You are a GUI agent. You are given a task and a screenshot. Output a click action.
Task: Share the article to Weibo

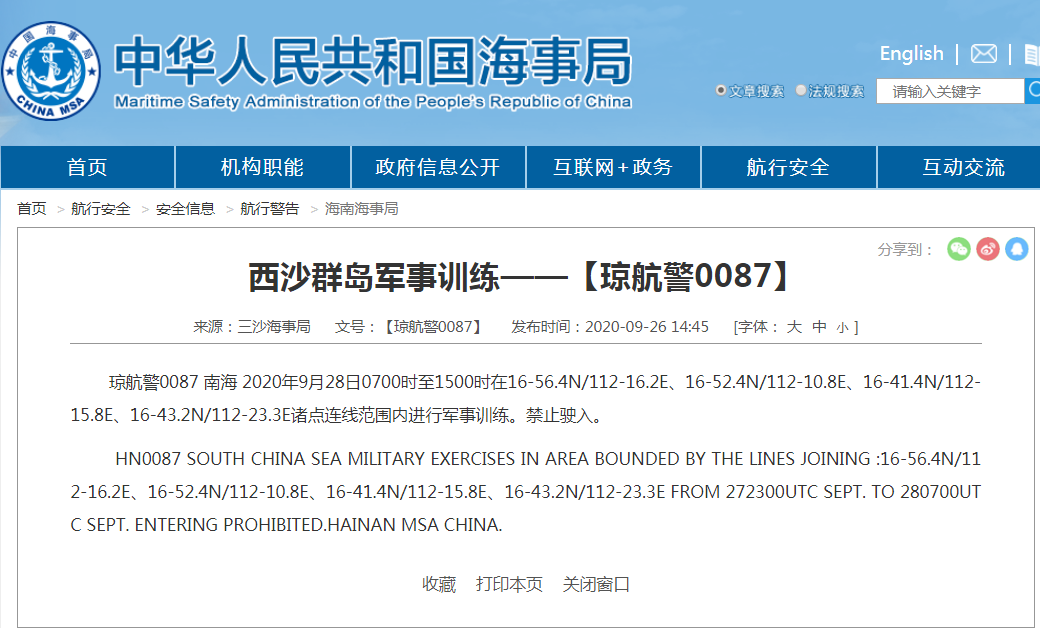[988, 249]
